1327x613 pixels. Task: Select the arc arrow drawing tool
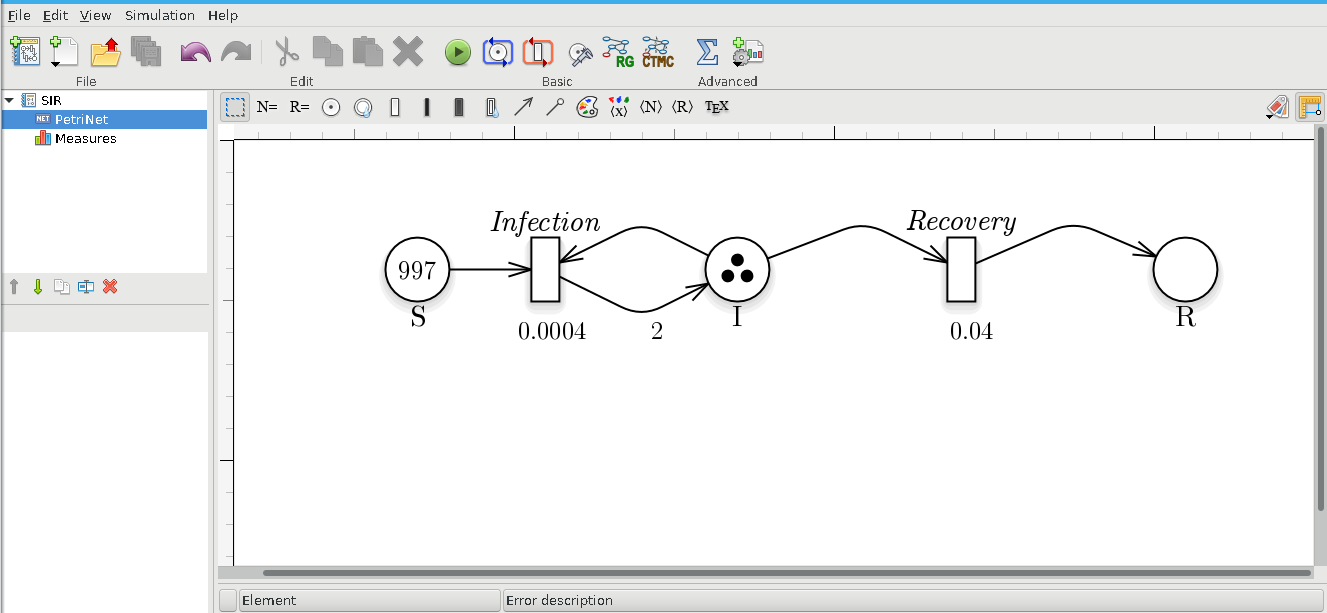[523, 107]
